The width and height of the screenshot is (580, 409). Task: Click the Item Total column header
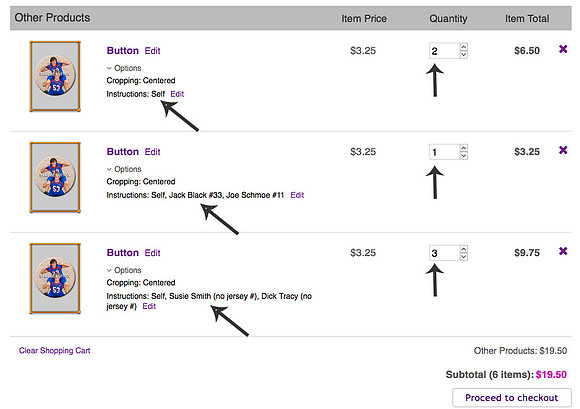[x=527, y=18]
